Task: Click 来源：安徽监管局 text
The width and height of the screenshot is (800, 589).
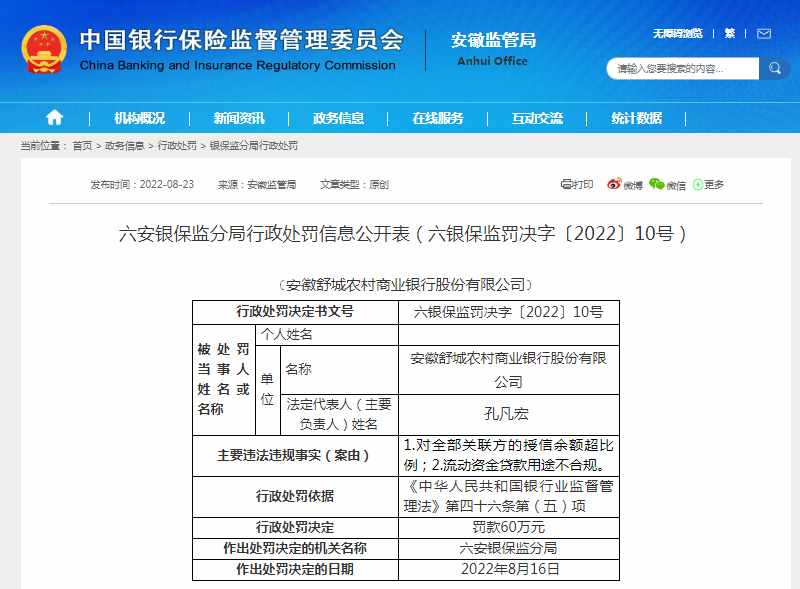Action: point(257,184)
